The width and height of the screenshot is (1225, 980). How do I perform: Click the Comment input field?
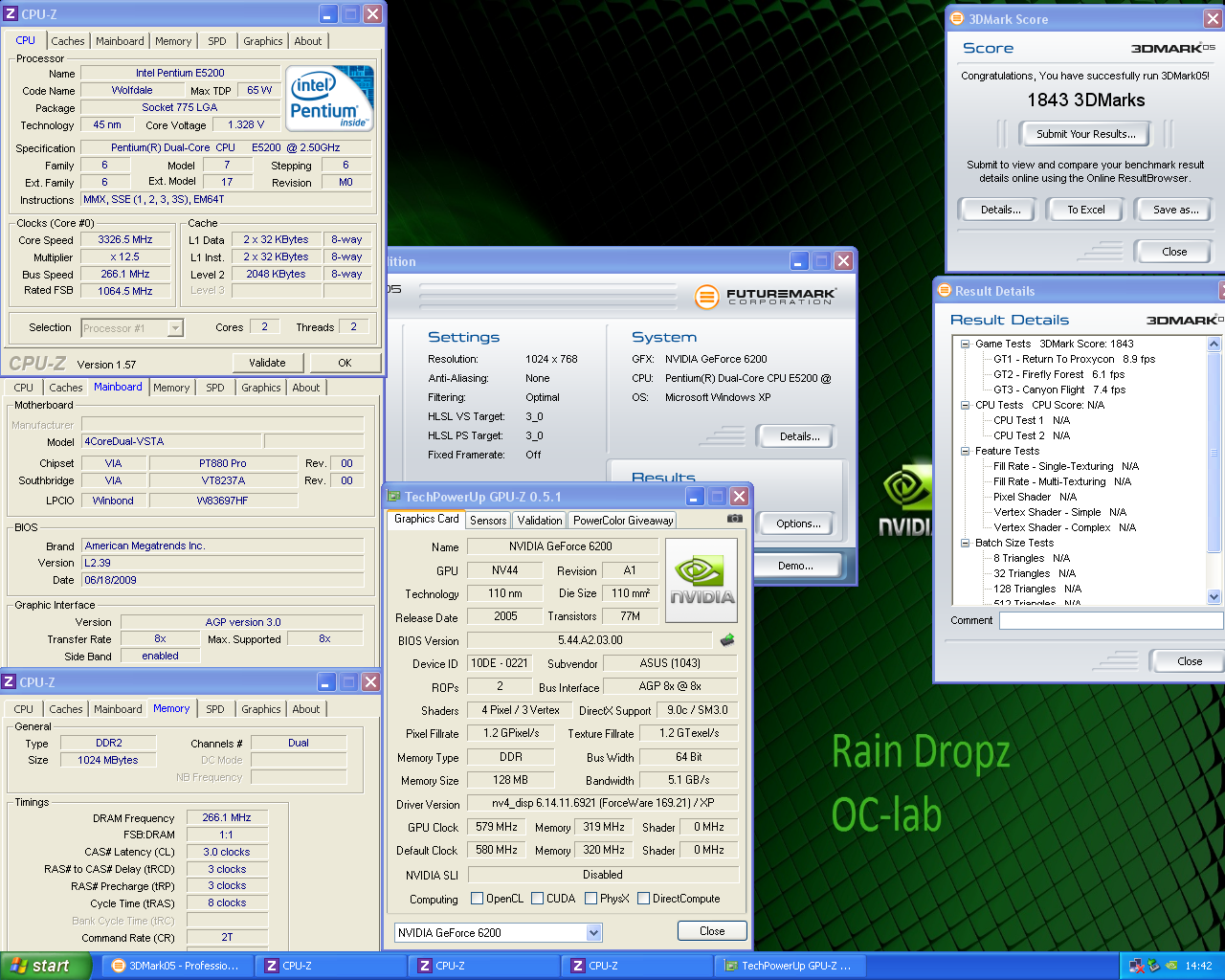[1111, 620]
